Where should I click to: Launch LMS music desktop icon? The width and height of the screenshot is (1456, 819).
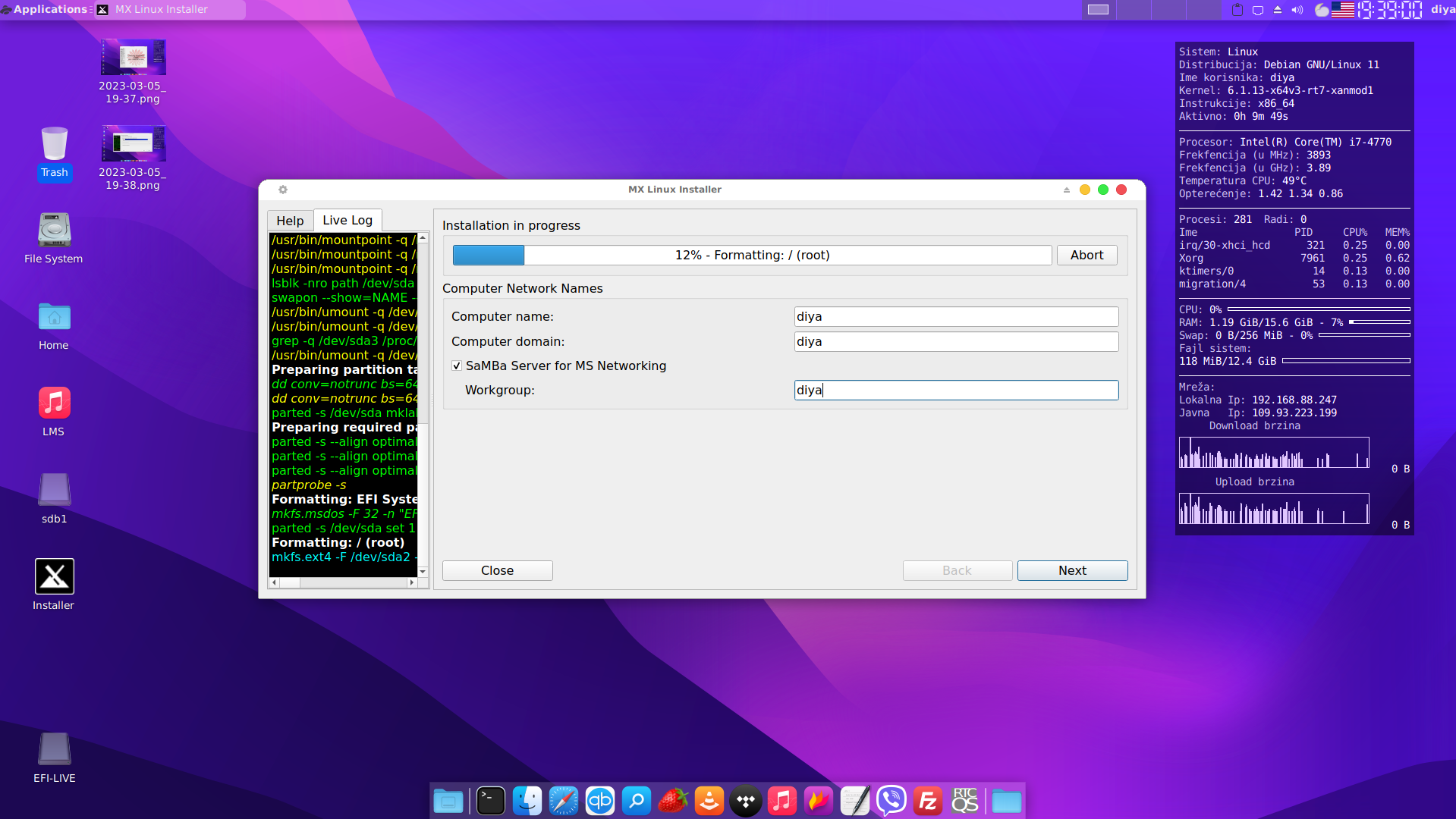[54, 412]
